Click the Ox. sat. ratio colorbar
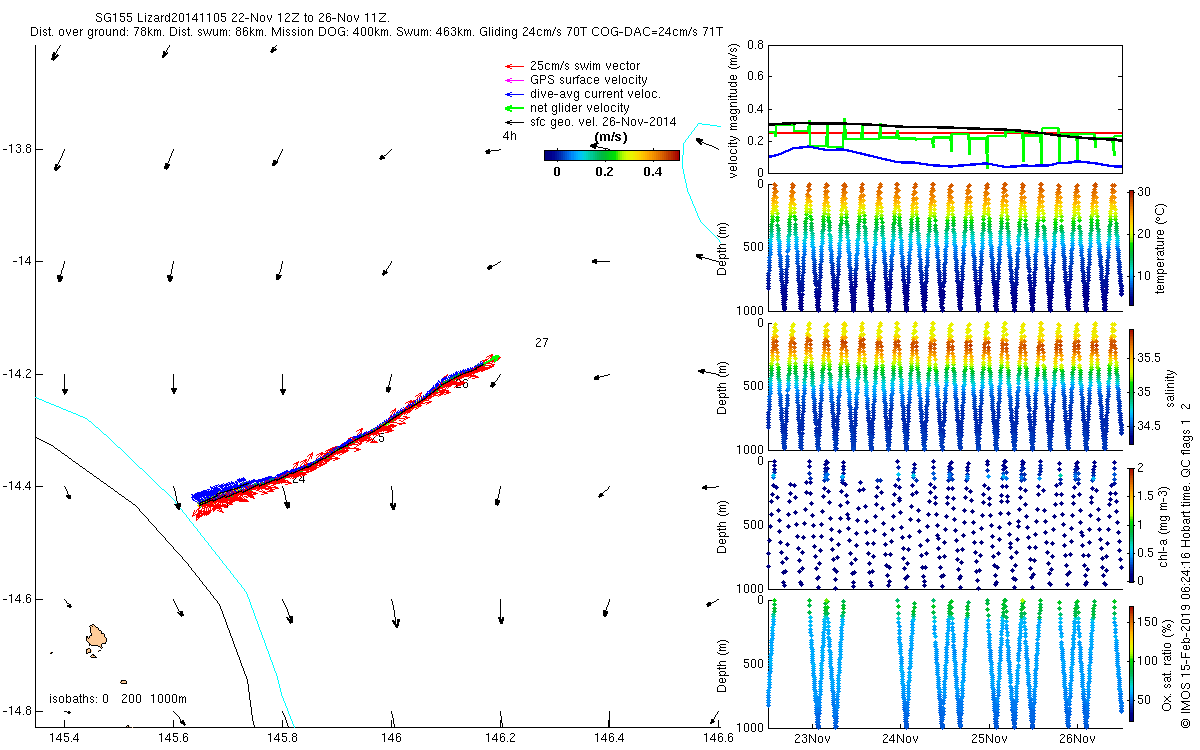This screenshot has width=1200, height=750. (x=1131, y=662)
